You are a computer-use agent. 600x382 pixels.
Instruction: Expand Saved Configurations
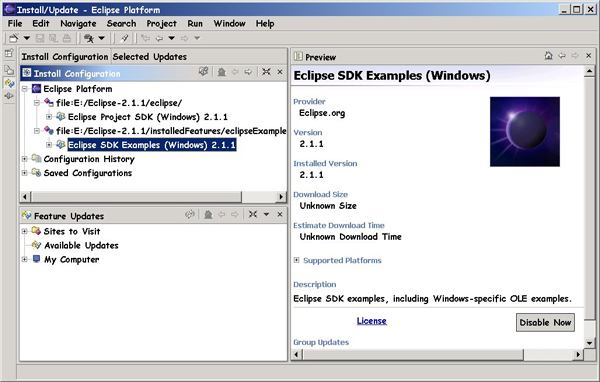coord(24,173)
